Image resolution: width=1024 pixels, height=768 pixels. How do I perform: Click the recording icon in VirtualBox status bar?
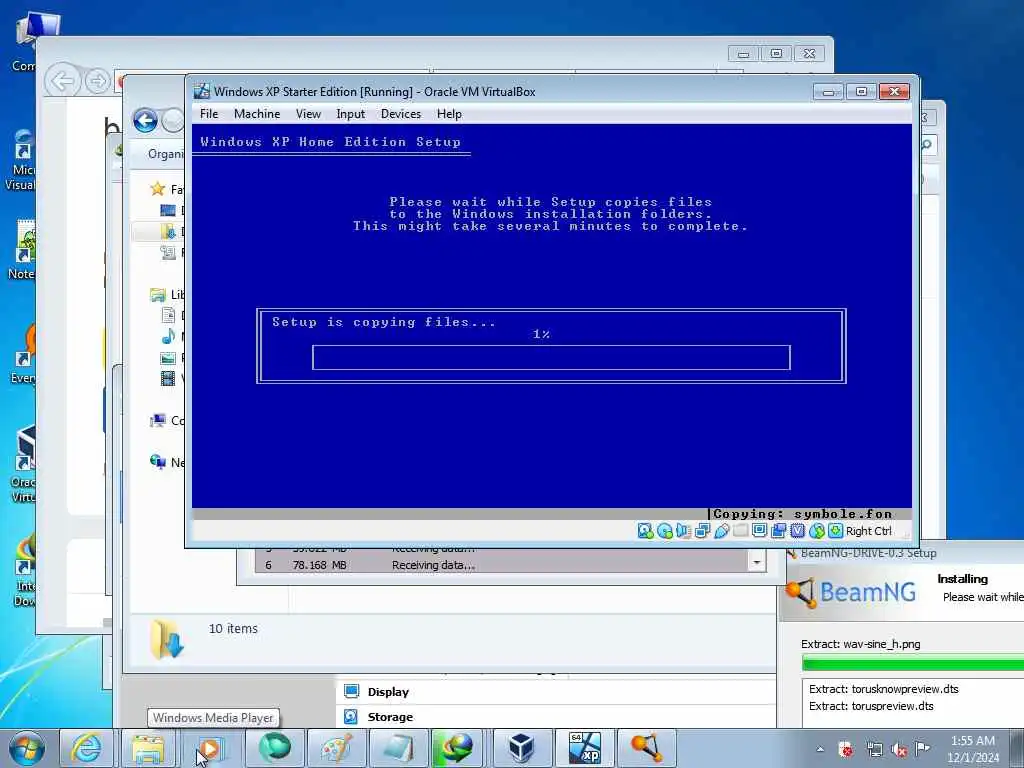[x=778, y=531]
